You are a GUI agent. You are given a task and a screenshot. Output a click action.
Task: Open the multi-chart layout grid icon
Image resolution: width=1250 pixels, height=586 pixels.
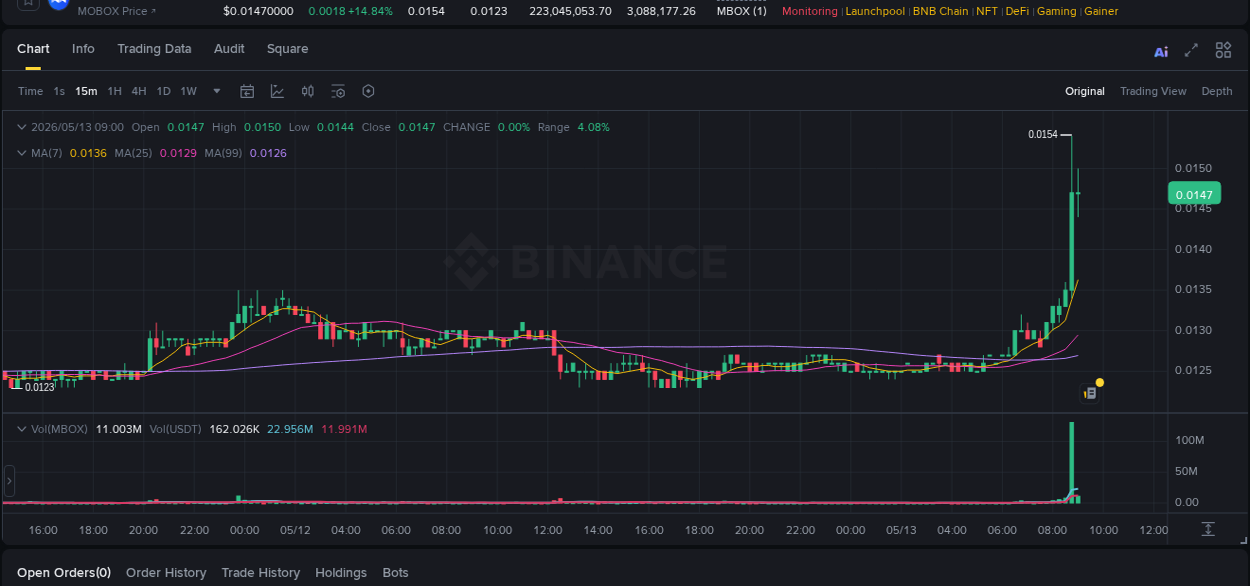point(1223,50)
